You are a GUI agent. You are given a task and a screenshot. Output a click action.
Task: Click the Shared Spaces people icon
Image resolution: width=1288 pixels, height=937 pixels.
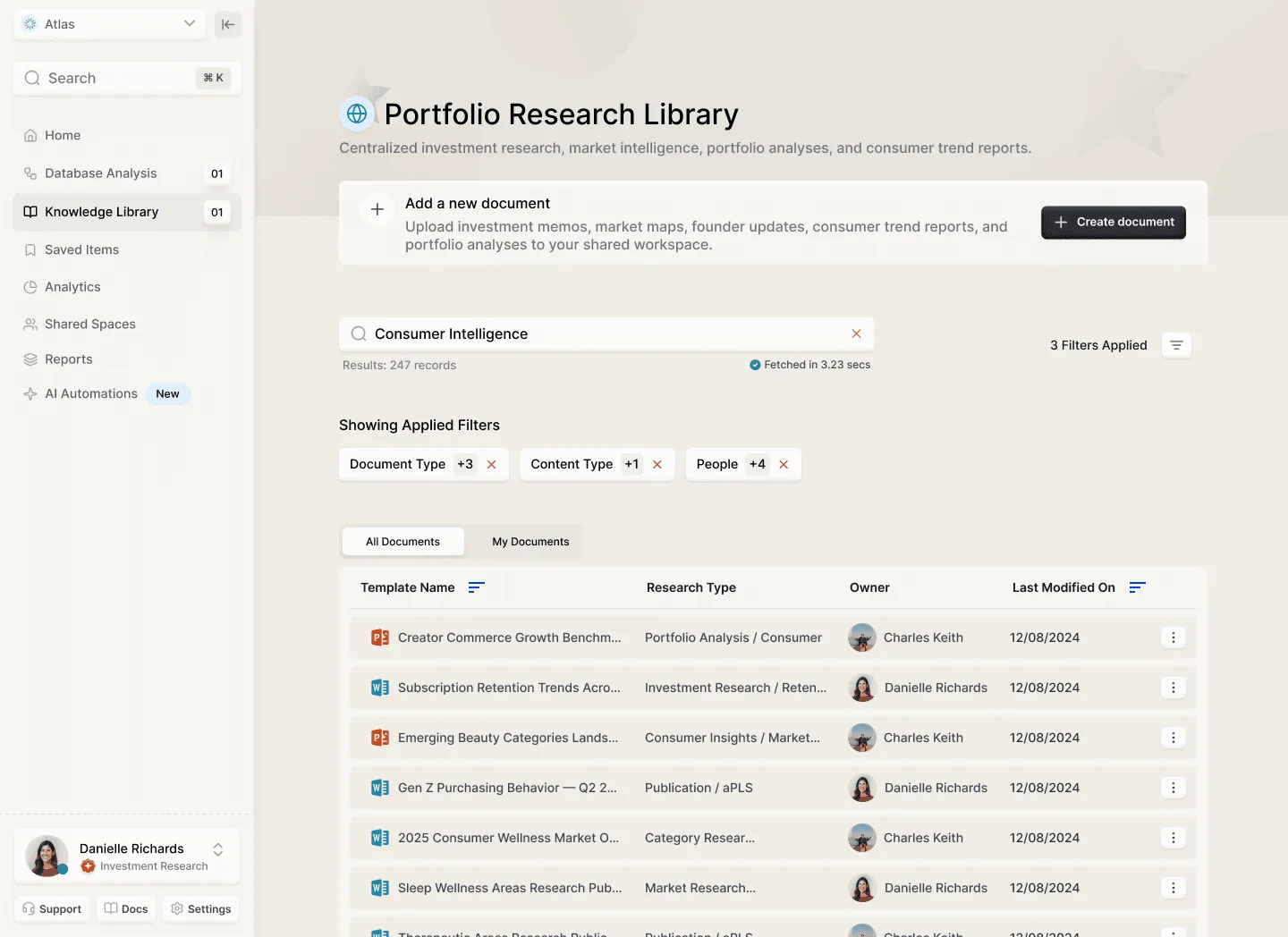coord(30,324)
